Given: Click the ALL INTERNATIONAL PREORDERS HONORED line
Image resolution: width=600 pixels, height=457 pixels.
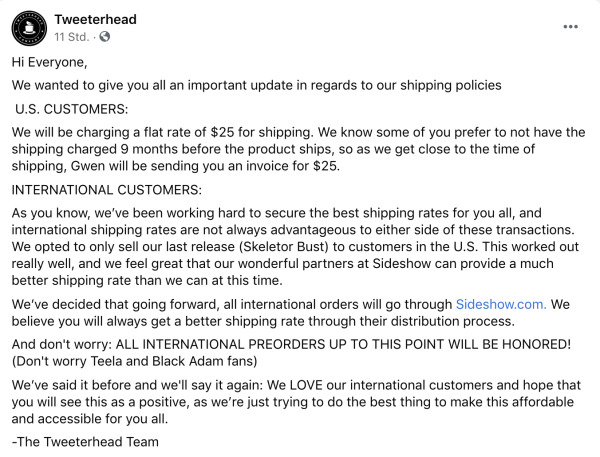Looking at the screenshot, I should tap(291, 344).
